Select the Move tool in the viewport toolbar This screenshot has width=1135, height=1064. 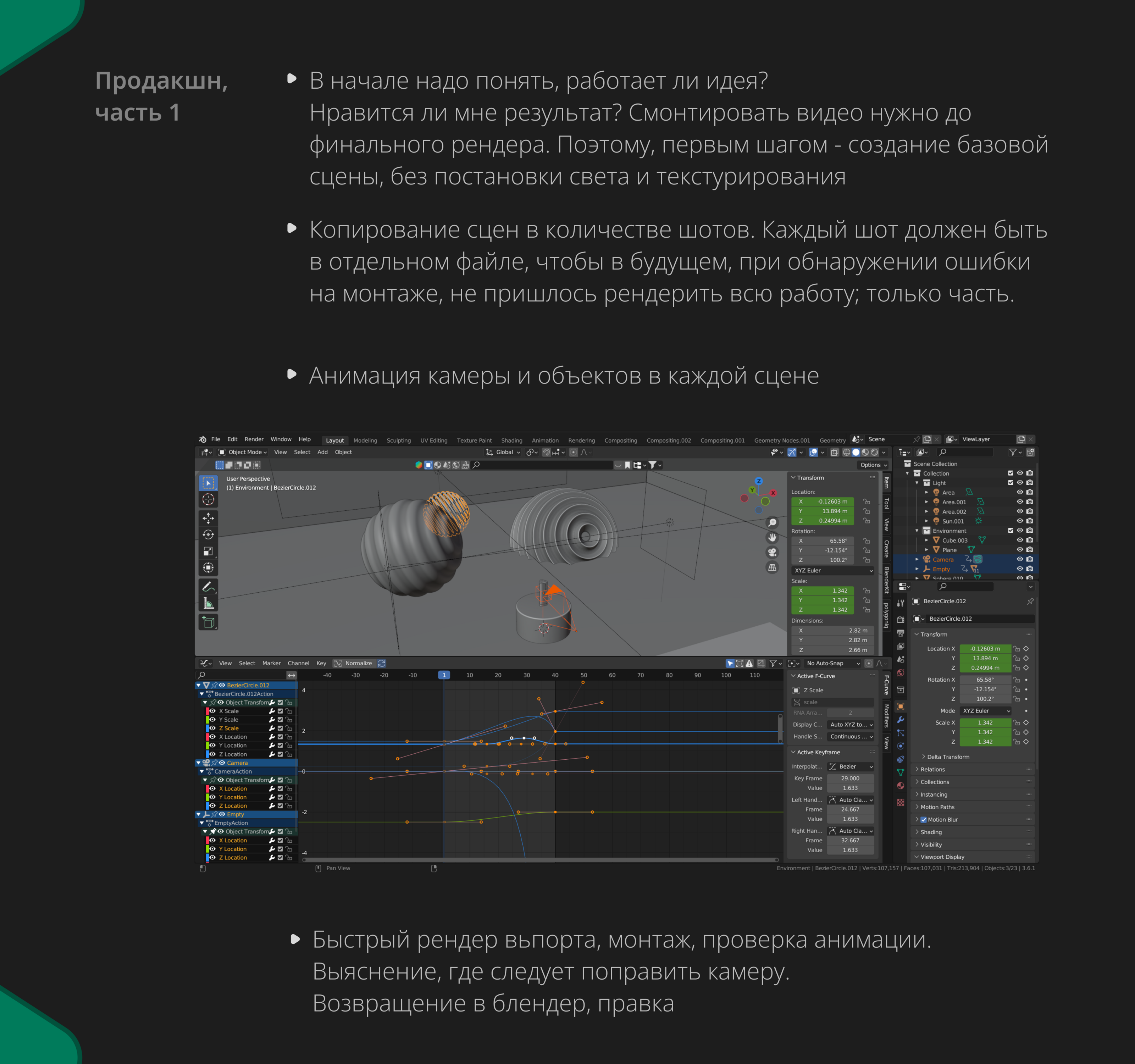209,518
